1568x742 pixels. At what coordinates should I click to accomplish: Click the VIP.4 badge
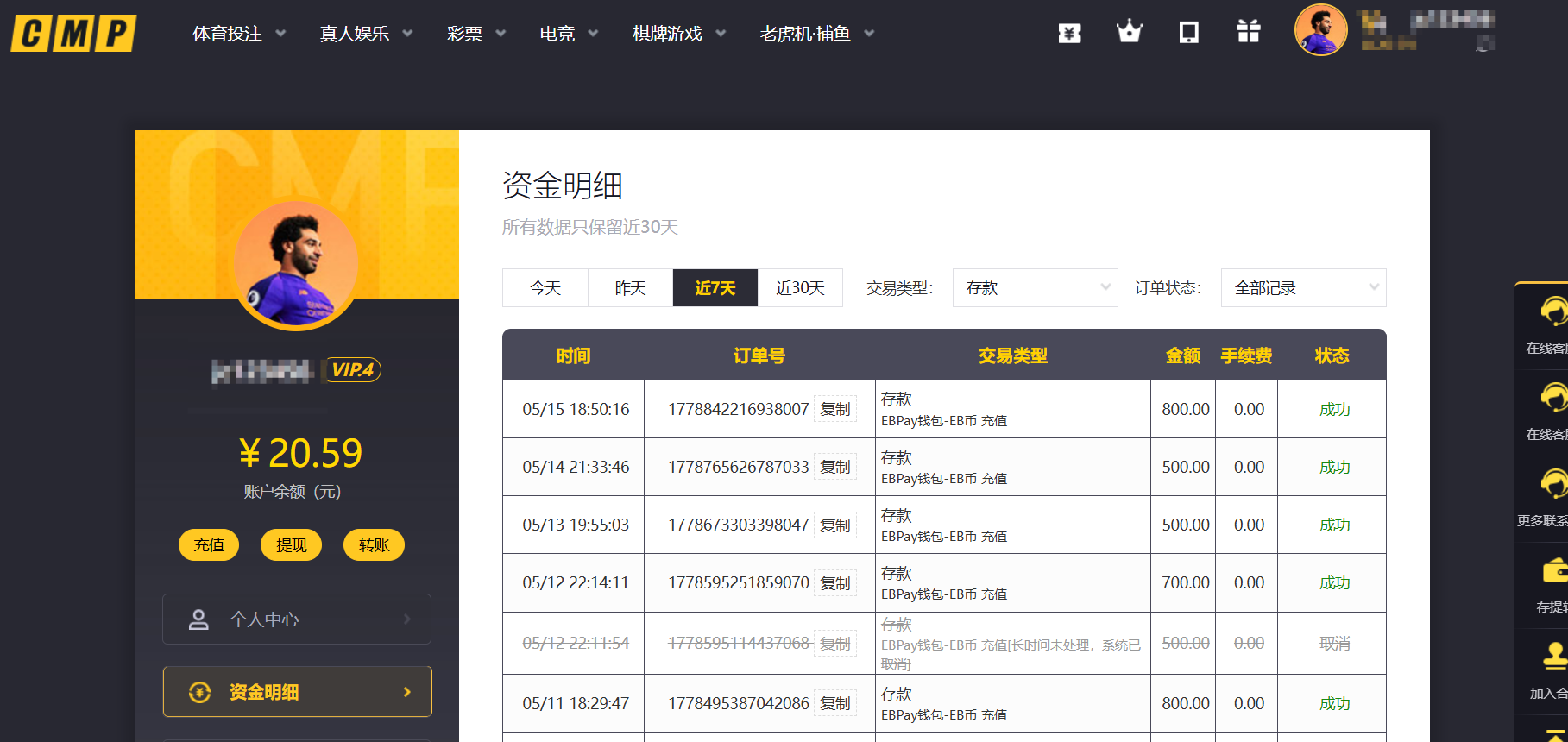(x=352, y=369)
